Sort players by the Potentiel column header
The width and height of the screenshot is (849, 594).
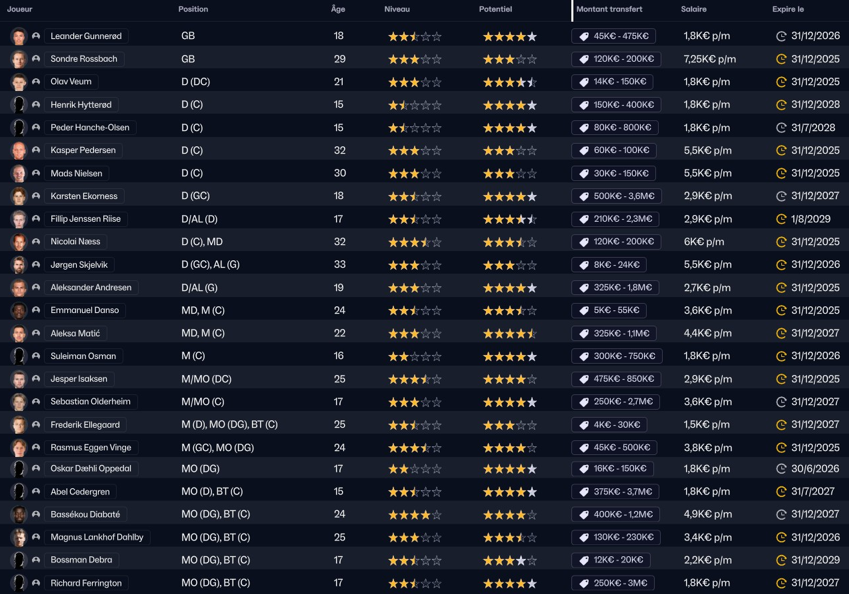click(495, 9)
